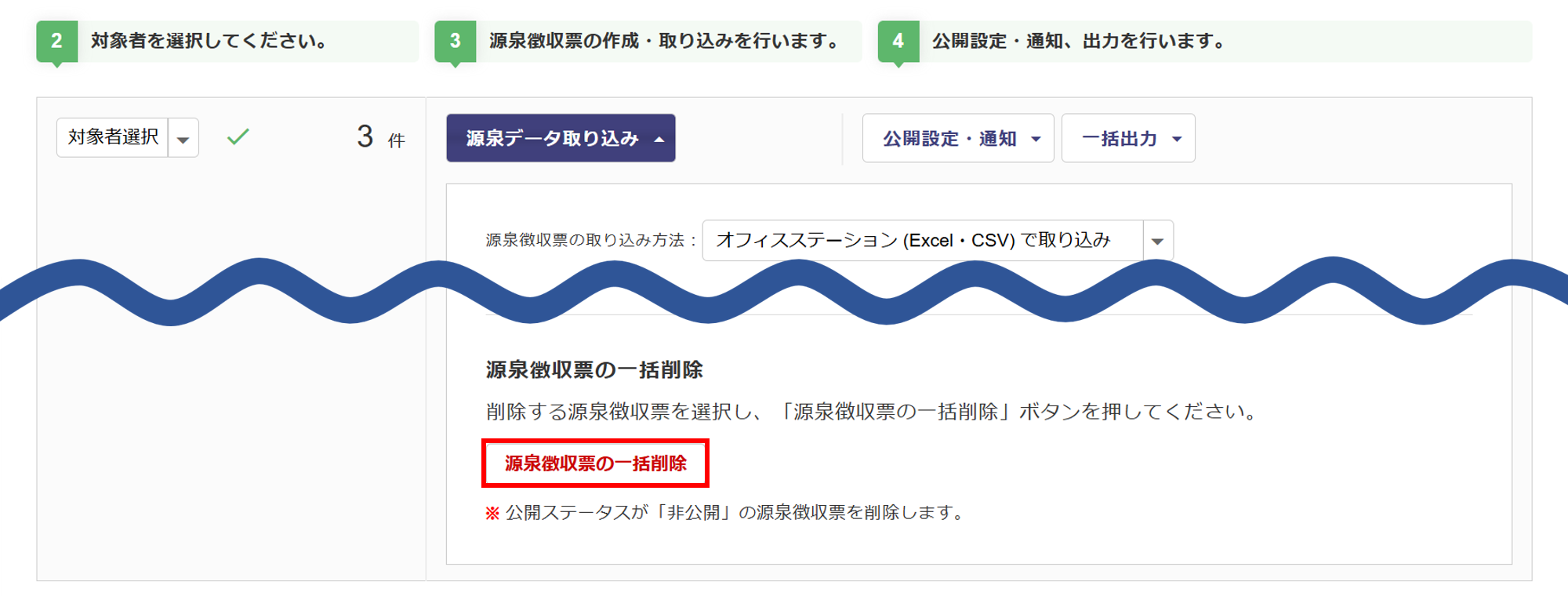
Task: Click step 3 text 源泉徴収票の作成・取り込みを行います。
Action: pos(666,41)
